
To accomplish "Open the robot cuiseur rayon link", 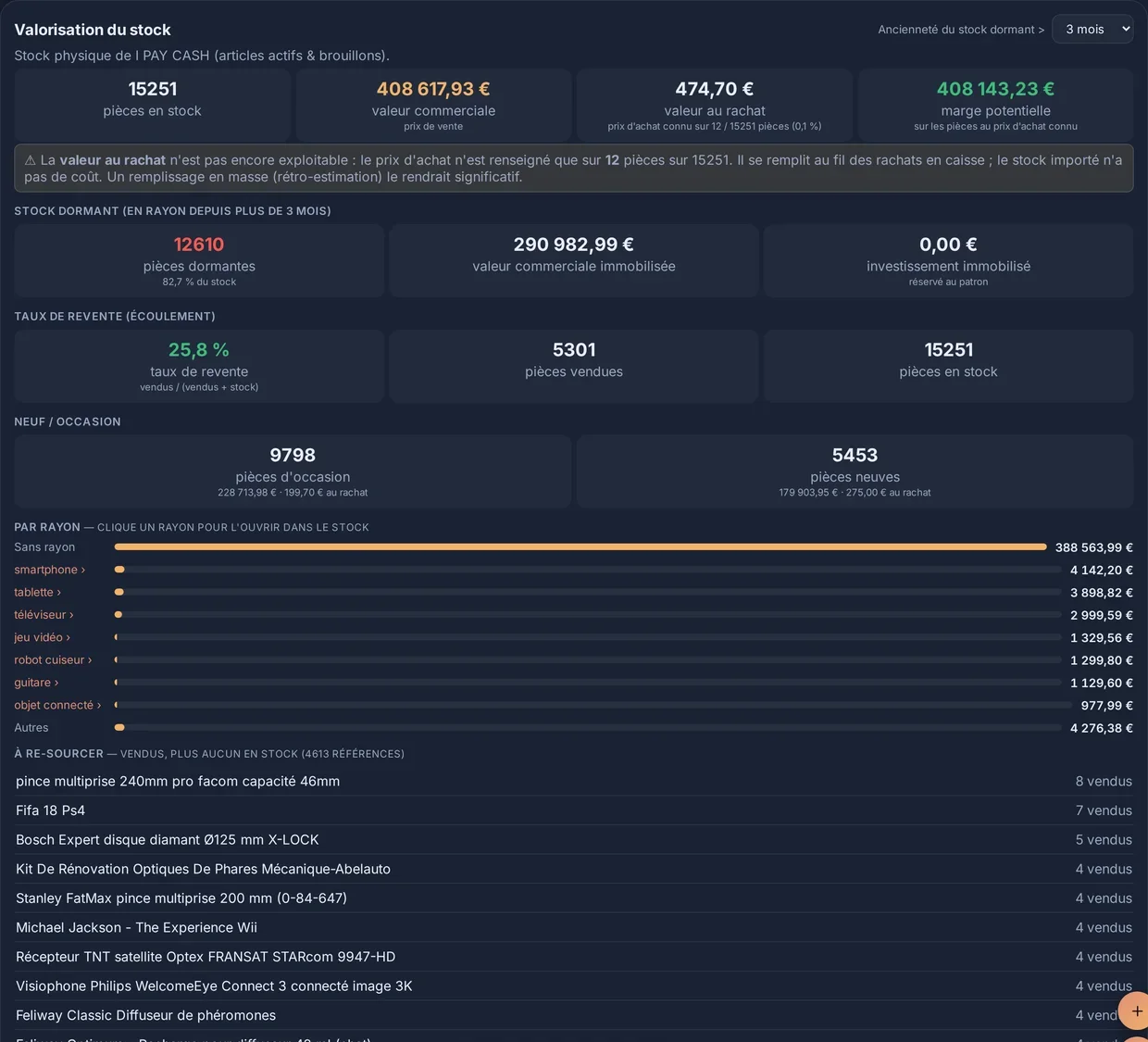I will click(x=53, y=659).
